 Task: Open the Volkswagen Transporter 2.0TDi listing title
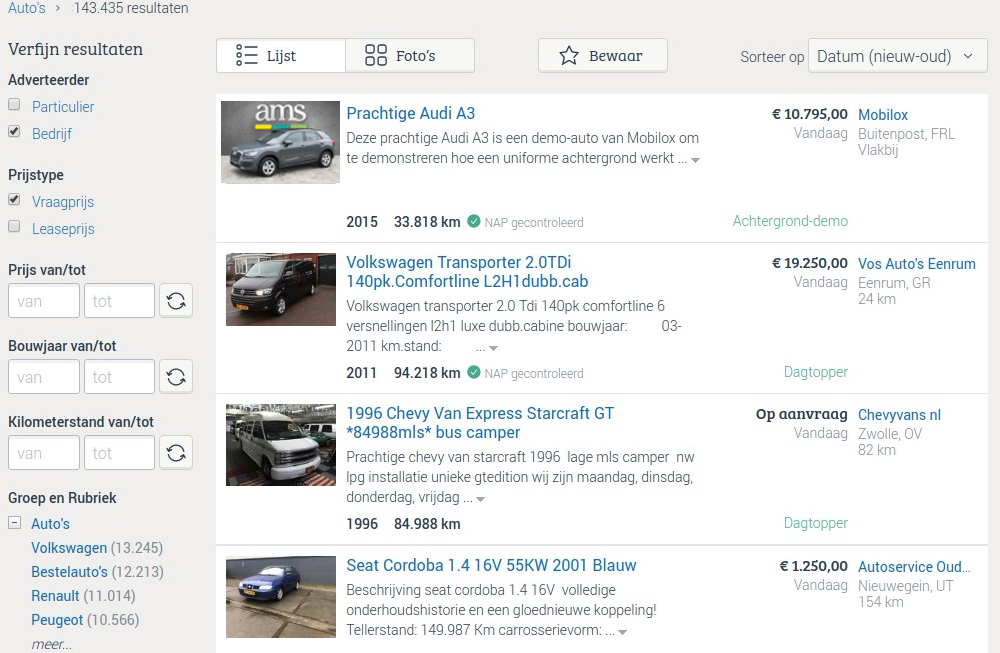pyautogui.click(x=467, y=272)
